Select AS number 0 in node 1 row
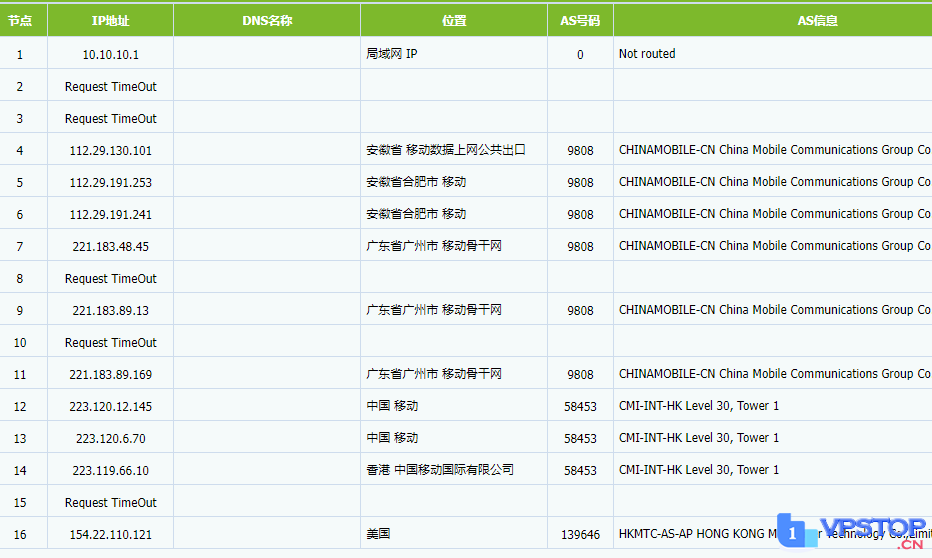This screenshot has width=932, height=558. (x=580, y=55)
